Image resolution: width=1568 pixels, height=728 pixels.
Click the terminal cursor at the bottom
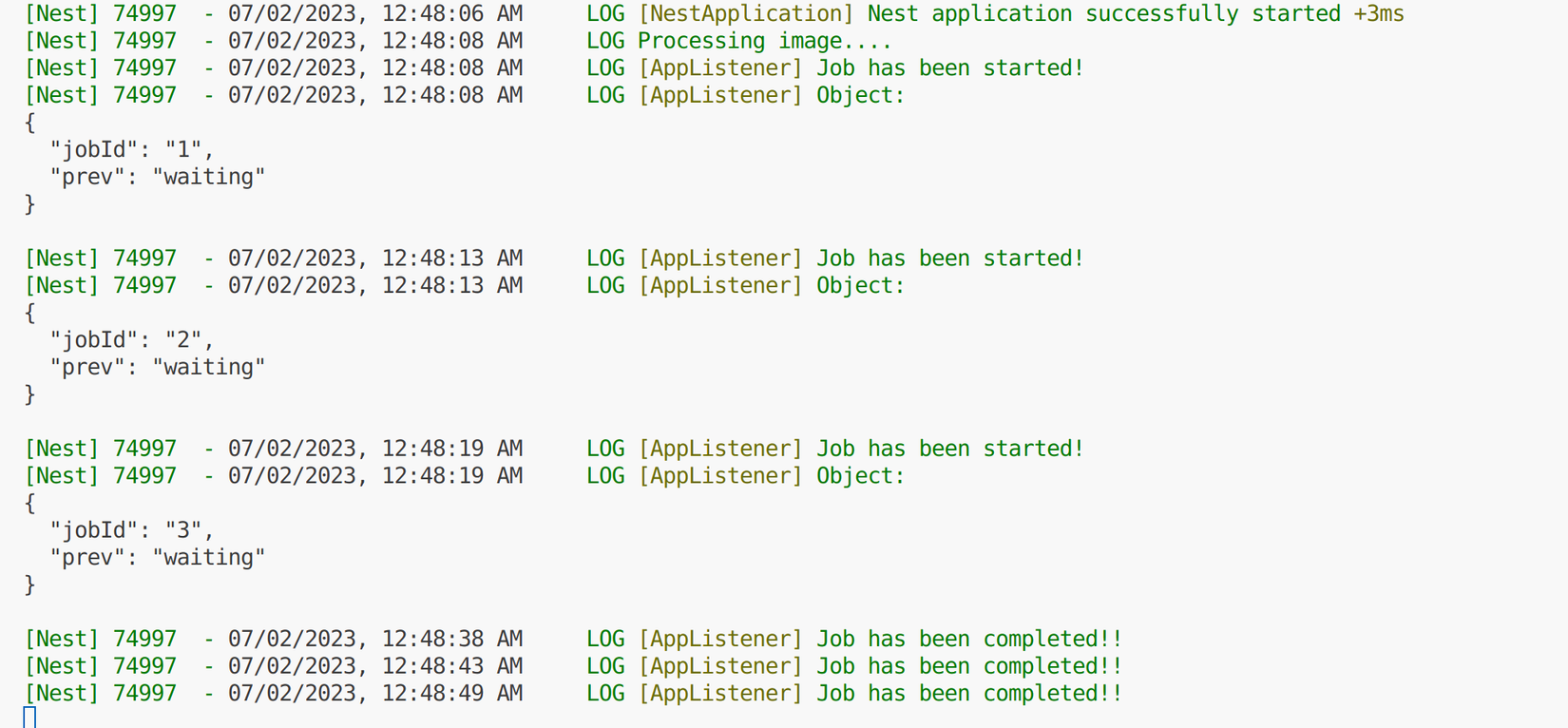[x=29, y=718]
